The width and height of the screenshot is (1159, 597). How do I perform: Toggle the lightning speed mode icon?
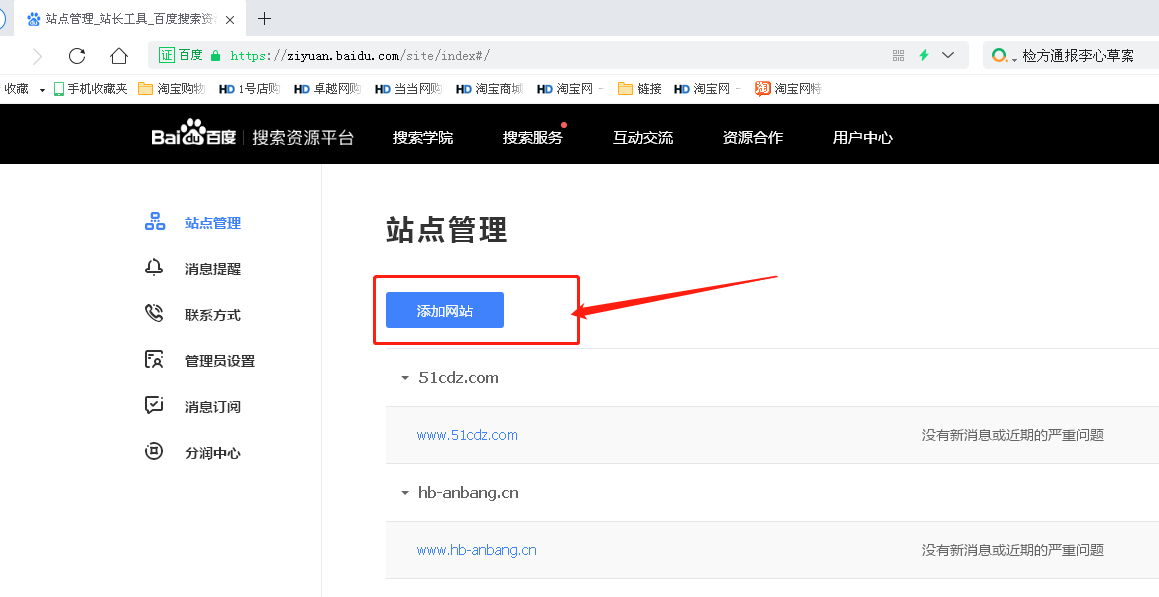tap(923, 55)
